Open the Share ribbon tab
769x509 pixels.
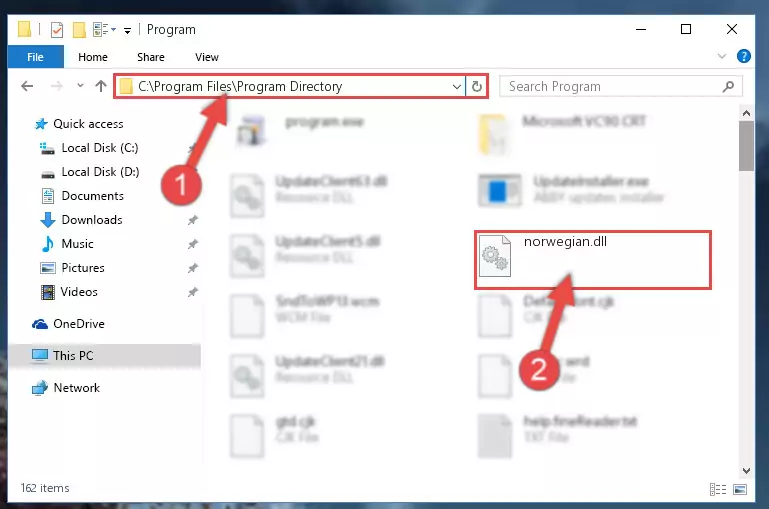[x=151, y=57]
